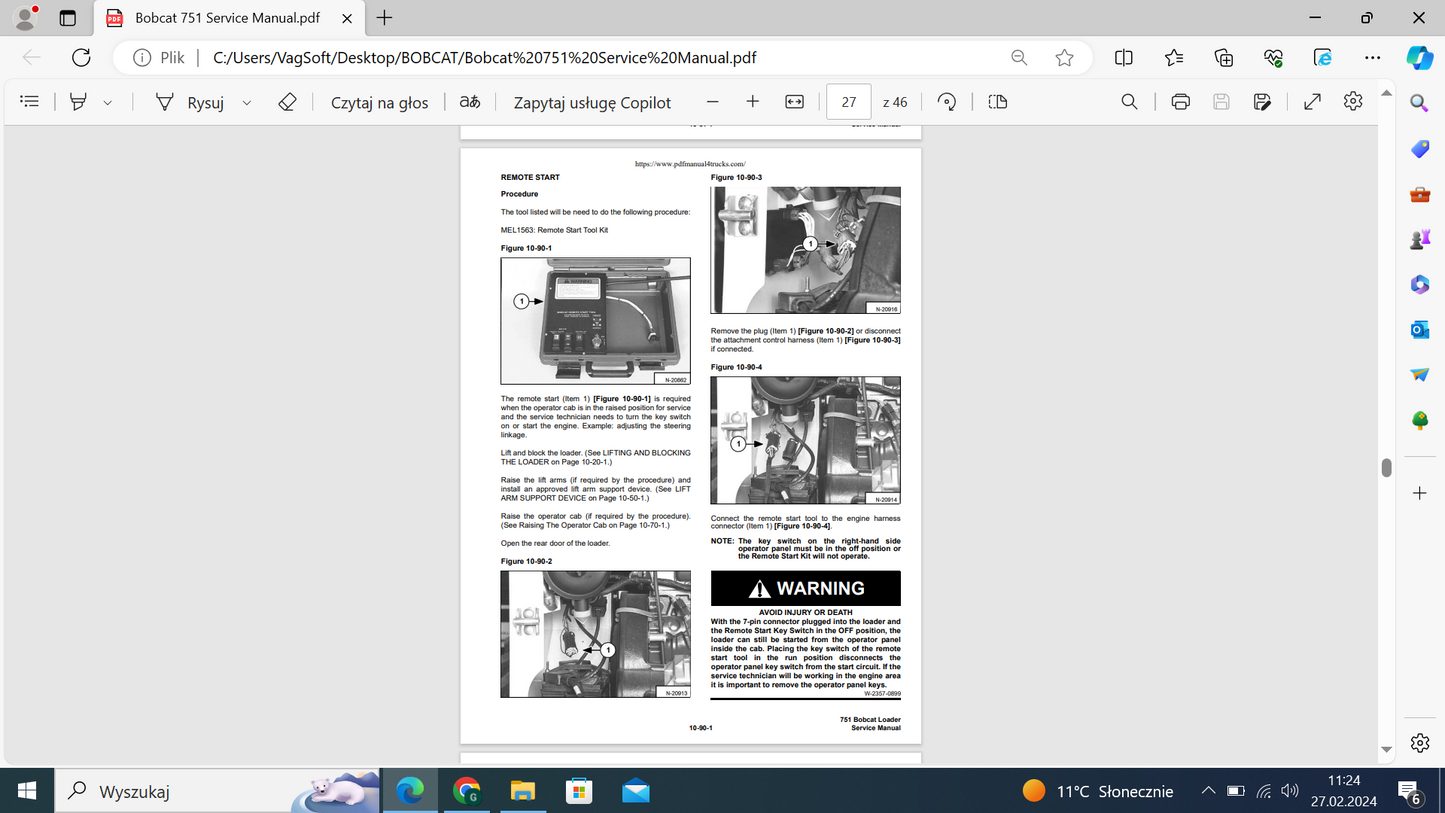Open Settings and more menu

[1372, 57]
